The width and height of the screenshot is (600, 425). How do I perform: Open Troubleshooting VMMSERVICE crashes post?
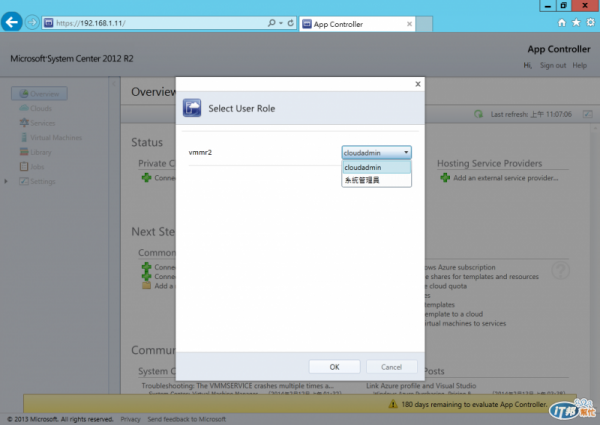[x=238, y=386]
